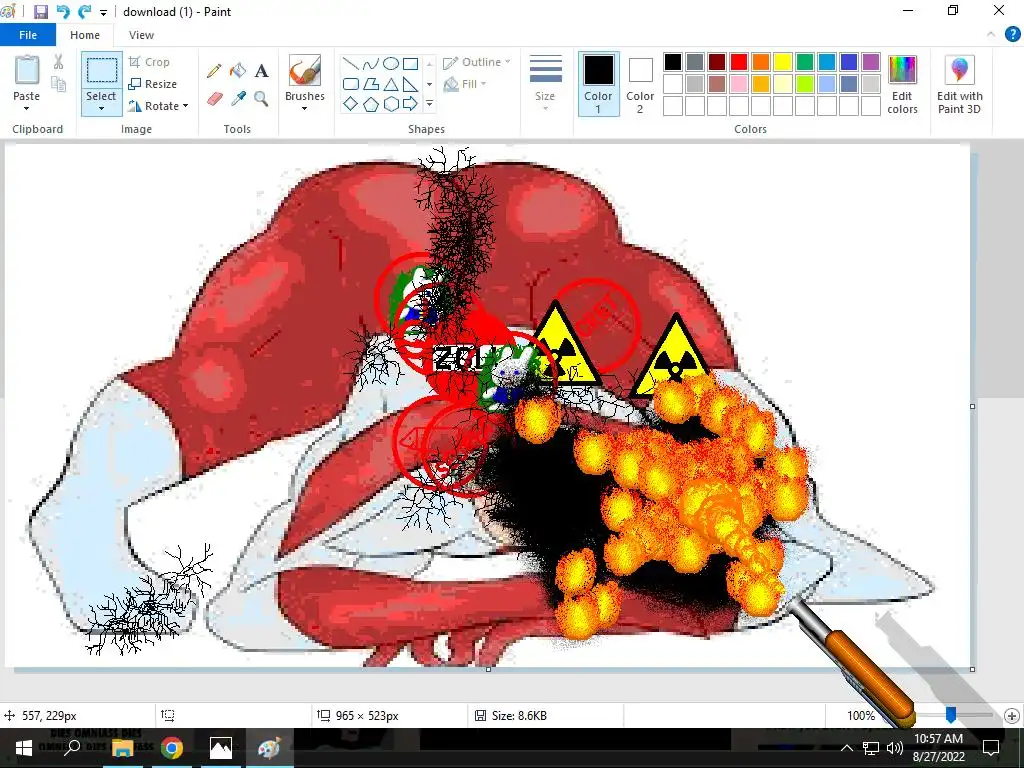
Task: Select the Right triangle shape
Action: tap(410, 84)
